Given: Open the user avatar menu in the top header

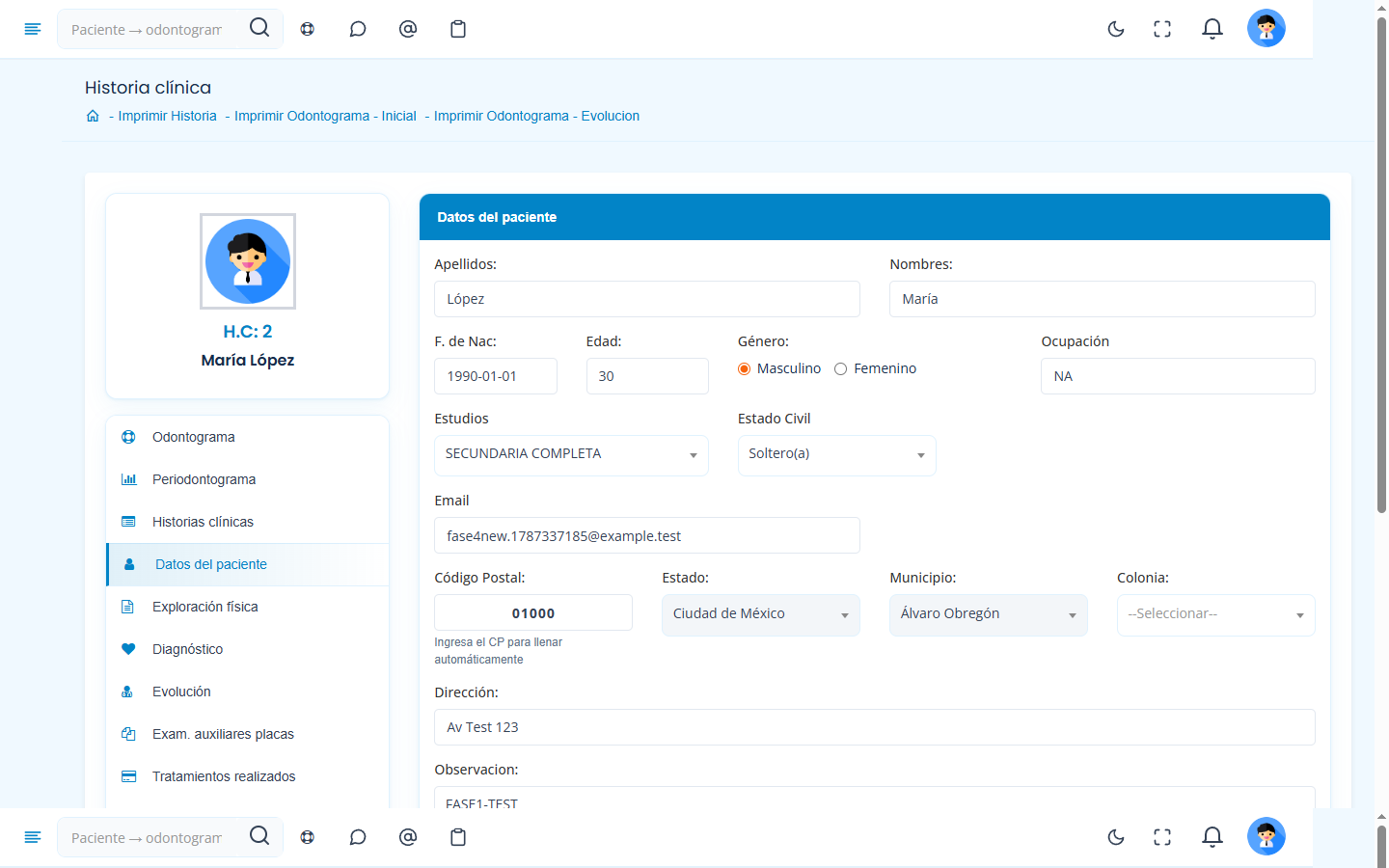Looking at the screenshot, I should tap(1266, 28).
